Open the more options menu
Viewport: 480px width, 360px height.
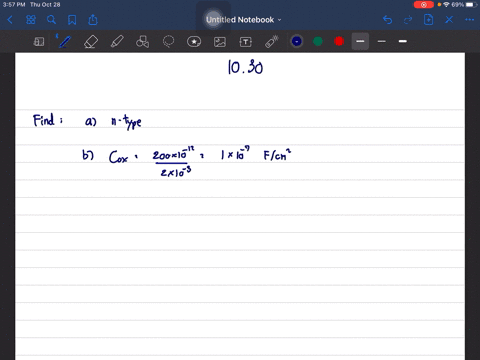pos(470,20)
